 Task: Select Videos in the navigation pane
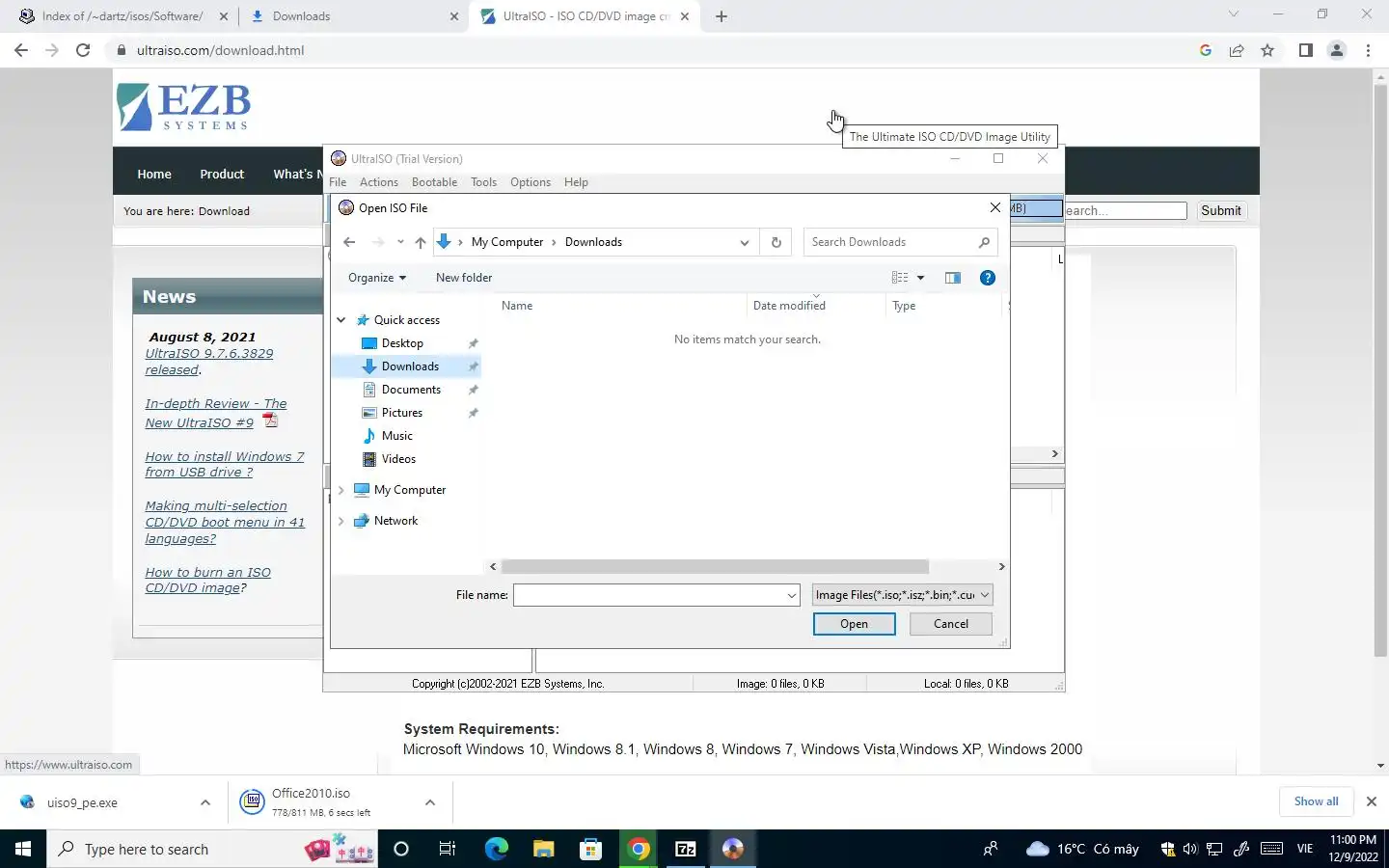pos(398,459)
